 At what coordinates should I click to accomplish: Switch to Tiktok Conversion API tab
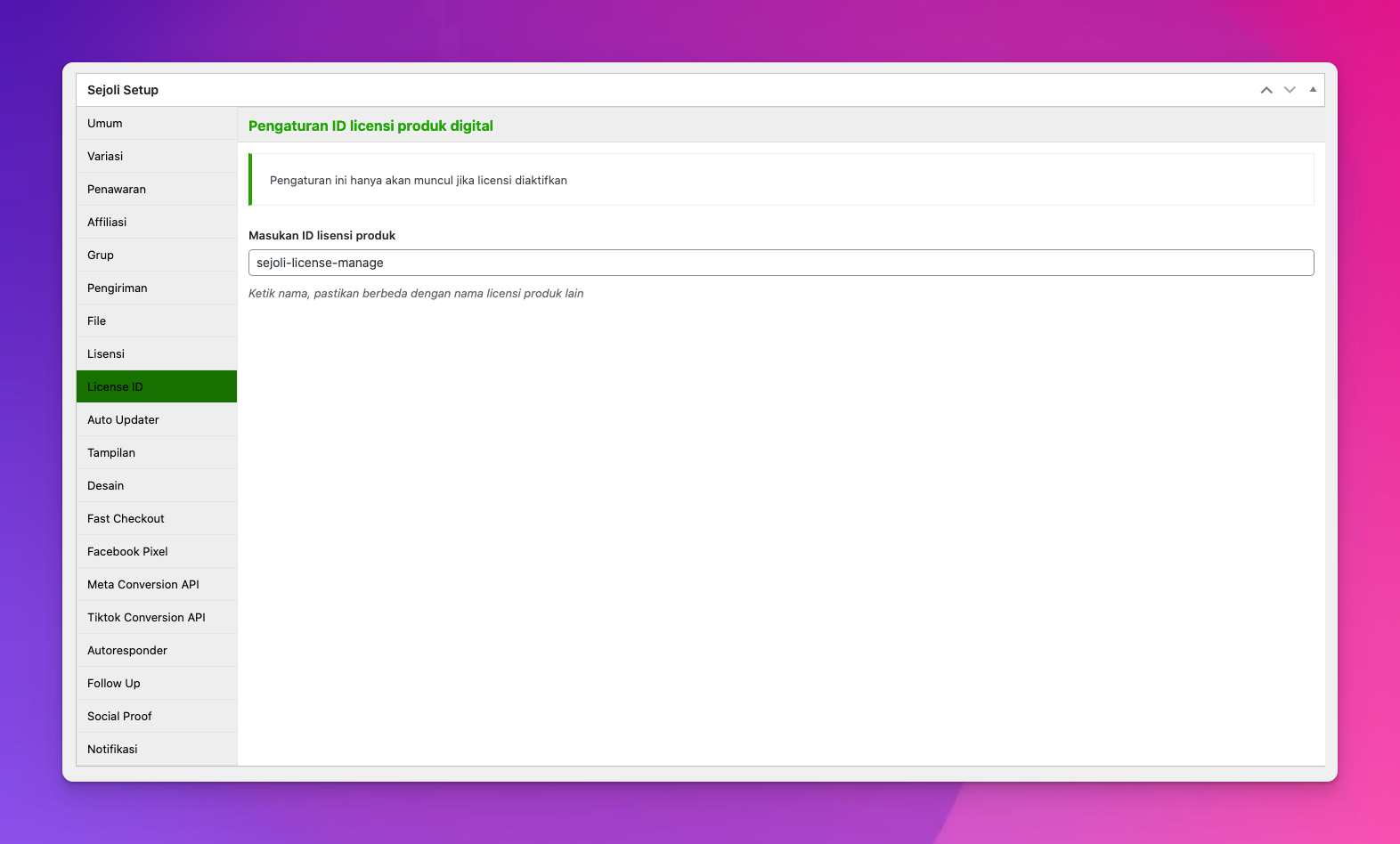coord(146,618)
